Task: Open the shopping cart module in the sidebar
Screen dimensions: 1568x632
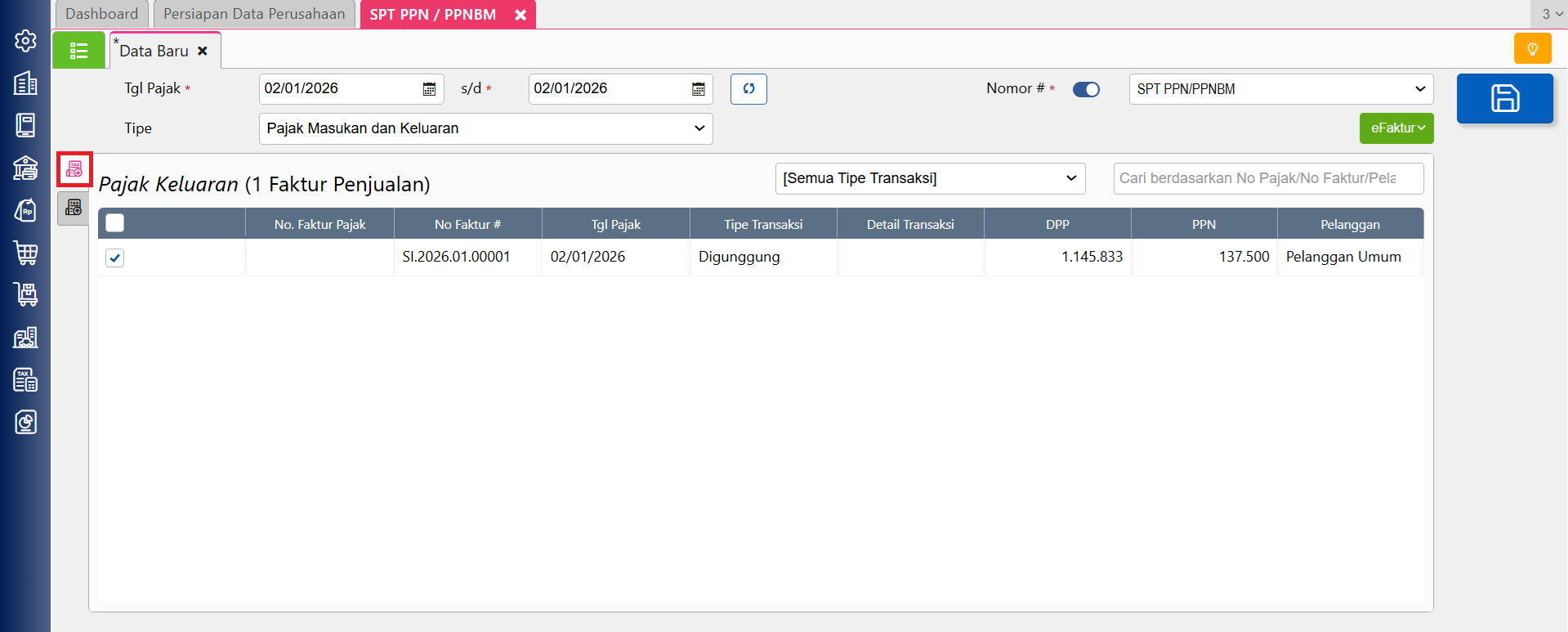Action: click(x=25, y=253)
